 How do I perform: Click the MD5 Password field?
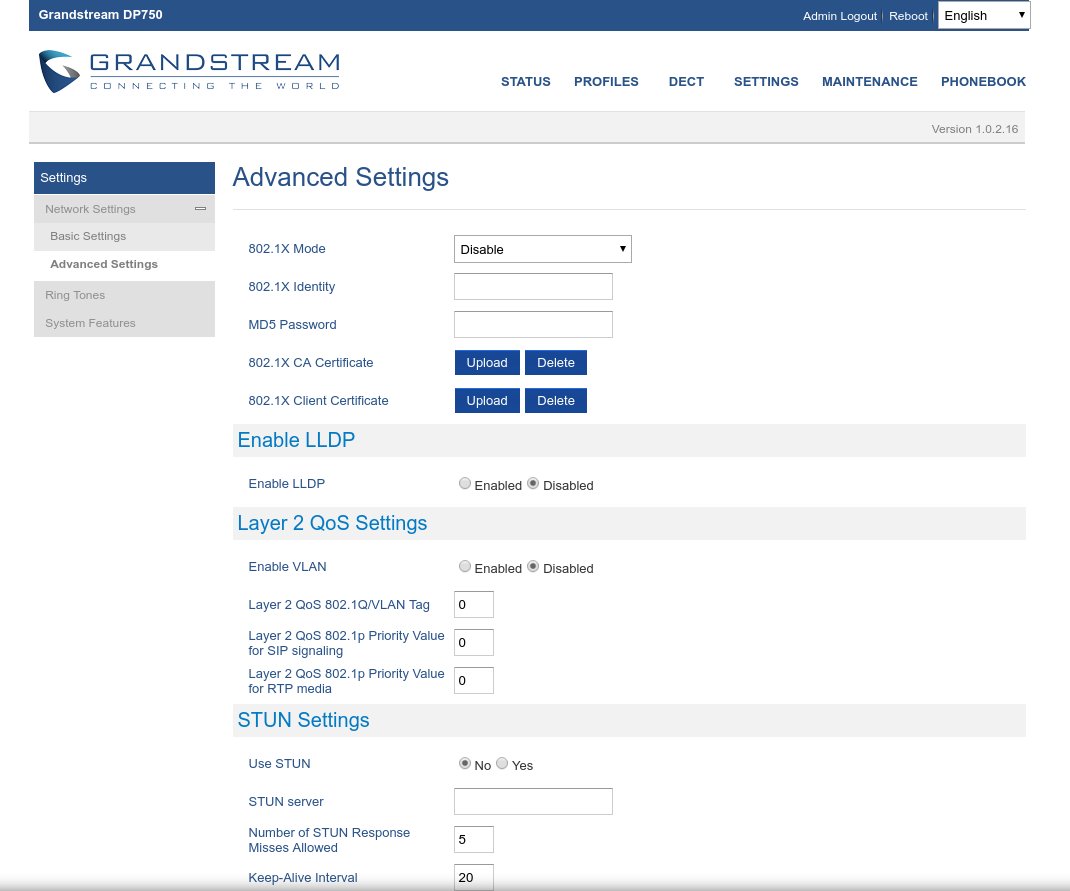533,325
